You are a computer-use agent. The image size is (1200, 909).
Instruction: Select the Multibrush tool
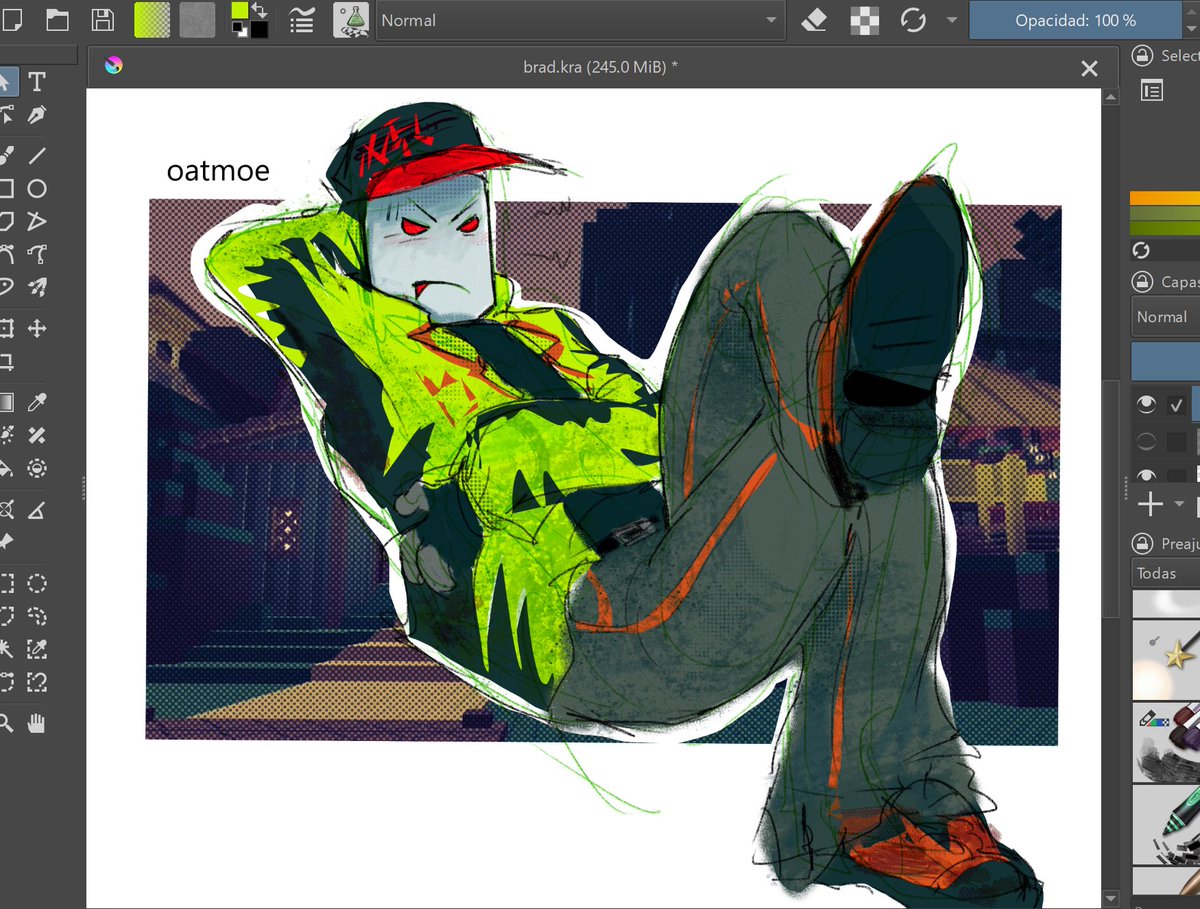(37, 287)
